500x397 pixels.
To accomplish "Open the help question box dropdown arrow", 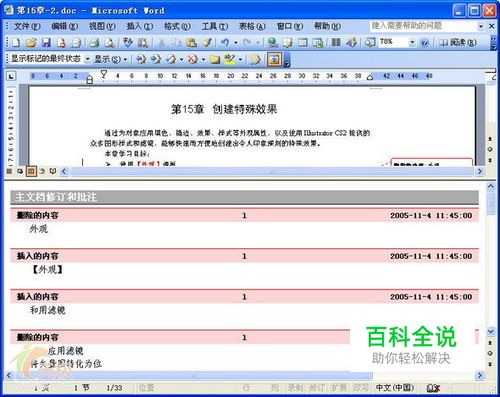I will tap(480, 26).
